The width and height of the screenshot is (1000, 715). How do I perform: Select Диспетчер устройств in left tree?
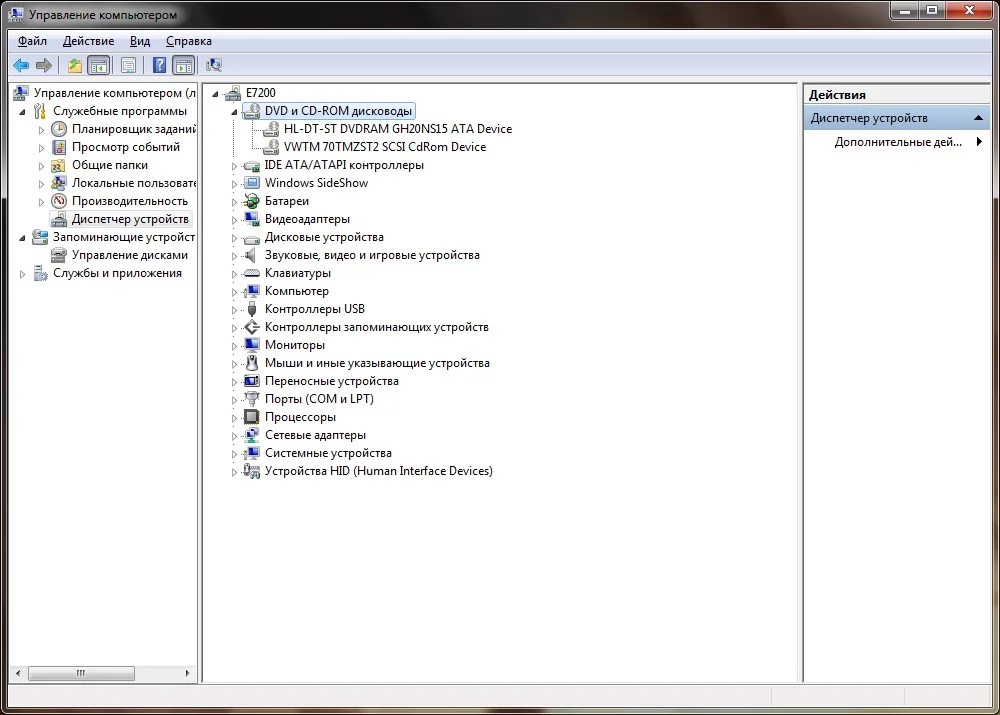click(129, 219)
